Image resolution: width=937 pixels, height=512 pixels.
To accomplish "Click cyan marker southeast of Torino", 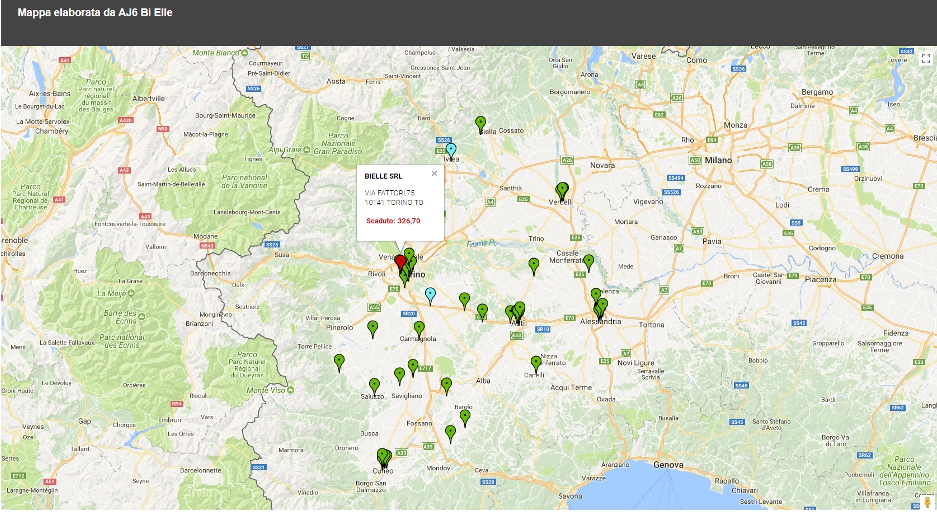I will tap(430, 295).
